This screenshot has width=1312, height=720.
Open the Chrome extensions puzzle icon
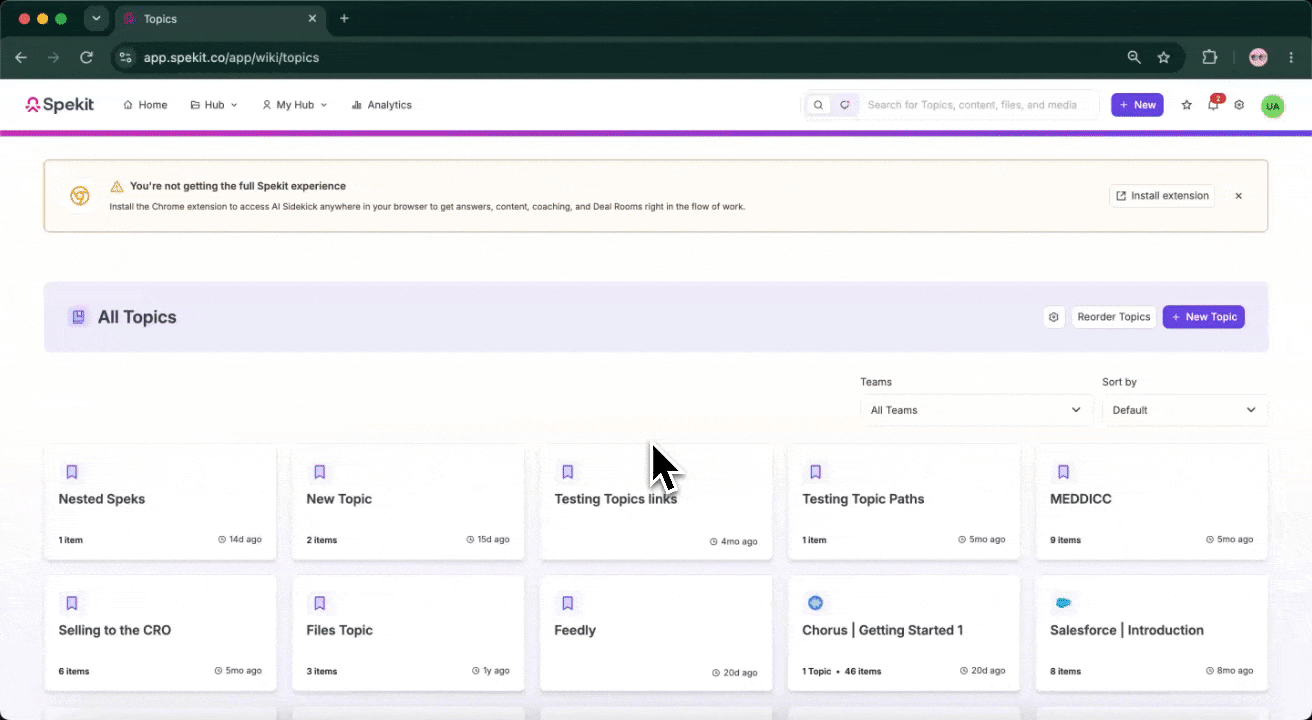1209,57
